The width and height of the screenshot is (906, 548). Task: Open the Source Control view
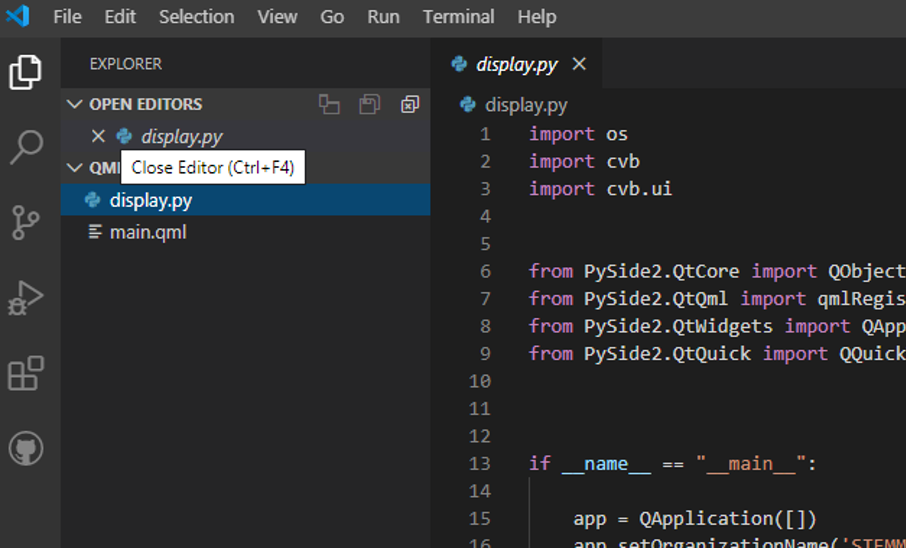pyautogui.click(x=26, y=222)
